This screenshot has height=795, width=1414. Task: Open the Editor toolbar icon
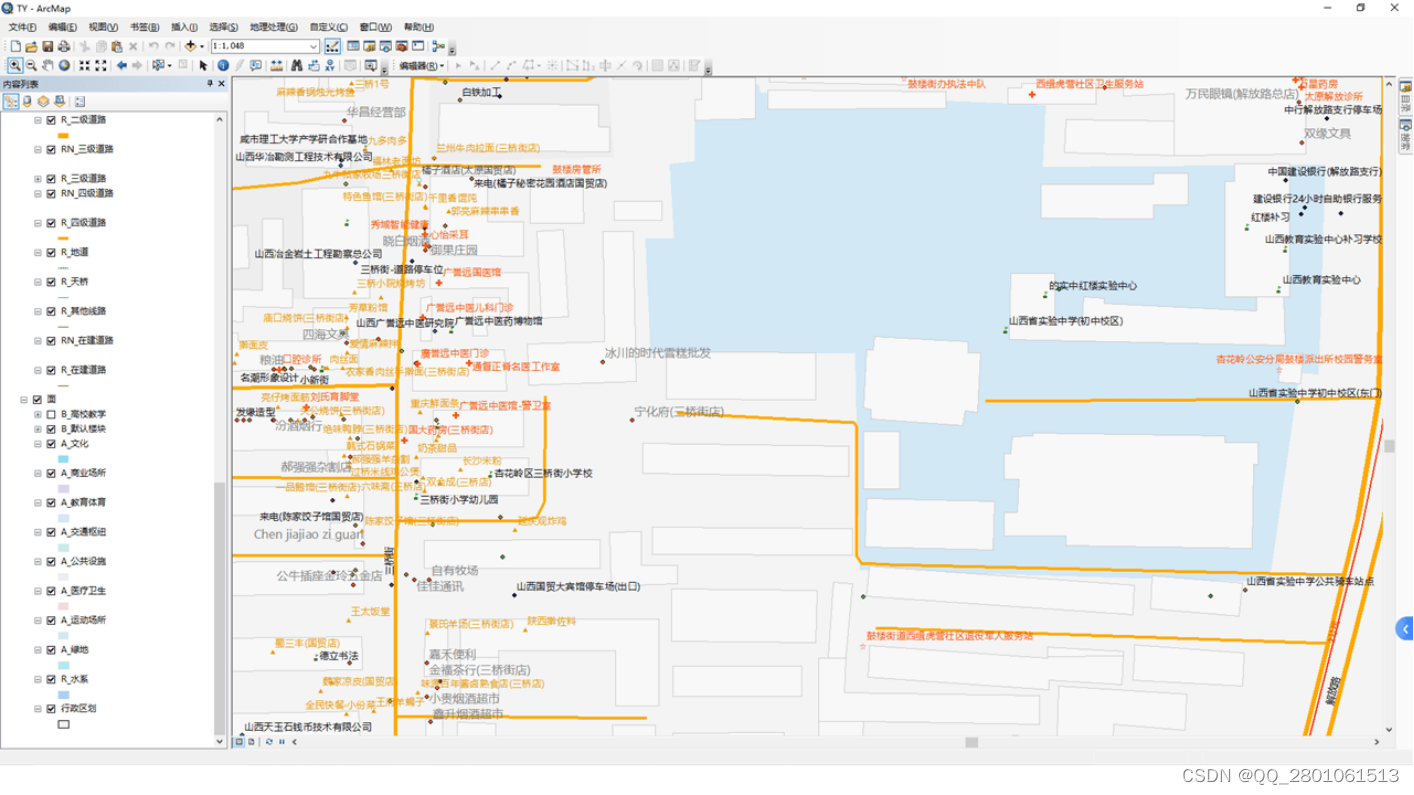point(332,46)
